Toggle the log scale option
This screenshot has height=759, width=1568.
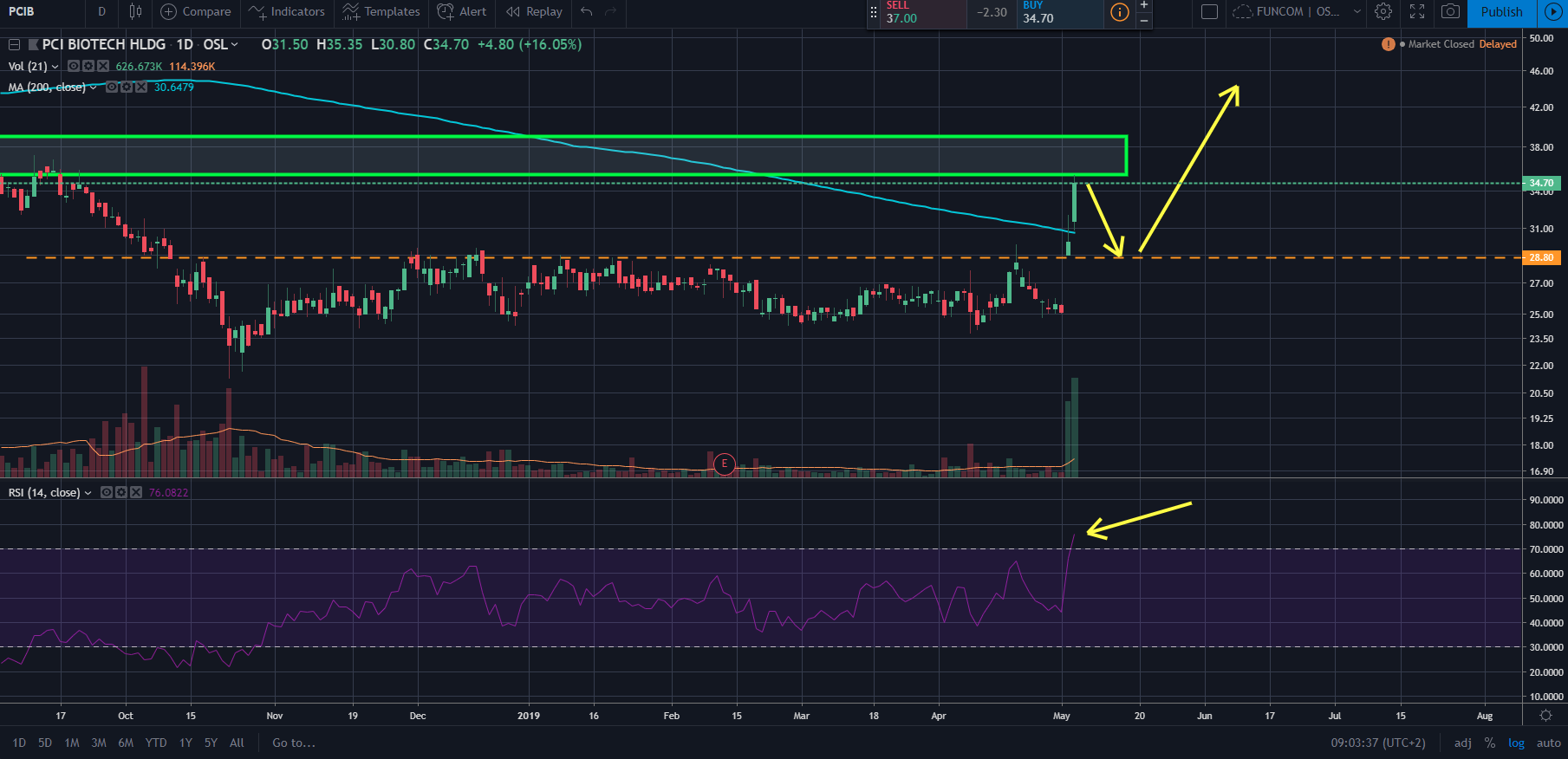point(1516,743)
